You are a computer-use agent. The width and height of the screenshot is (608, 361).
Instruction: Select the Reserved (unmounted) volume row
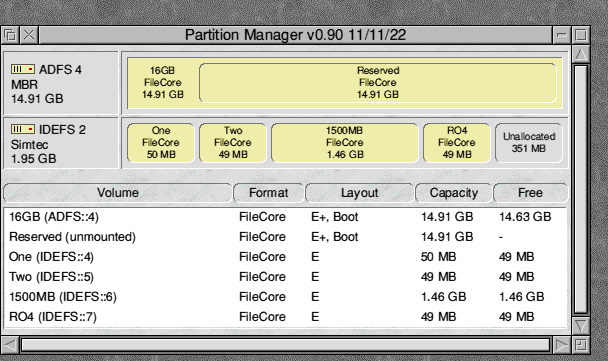point(285,237)
